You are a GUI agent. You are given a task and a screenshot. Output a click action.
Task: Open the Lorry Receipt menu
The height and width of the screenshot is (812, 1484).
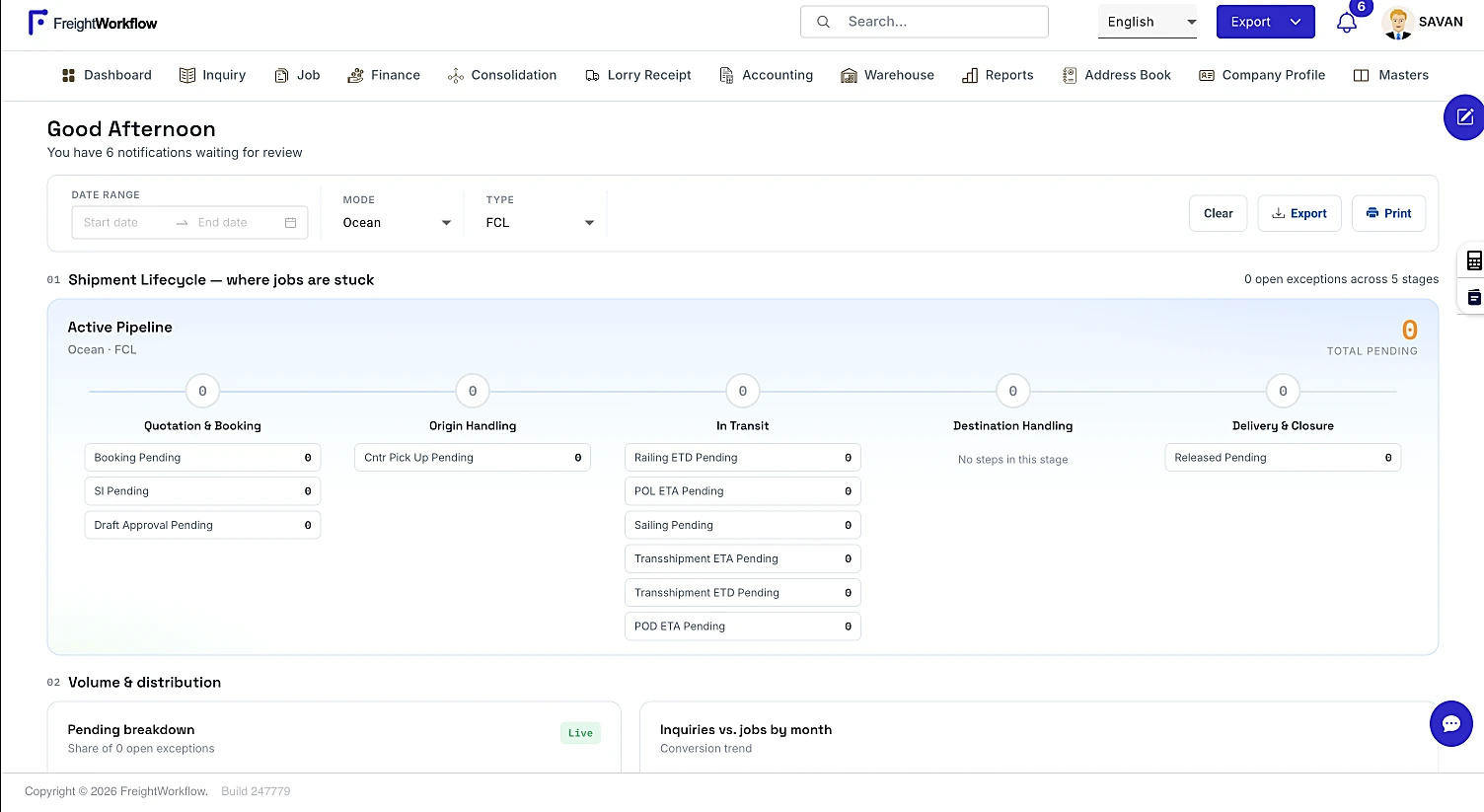(x=638, y=75)
